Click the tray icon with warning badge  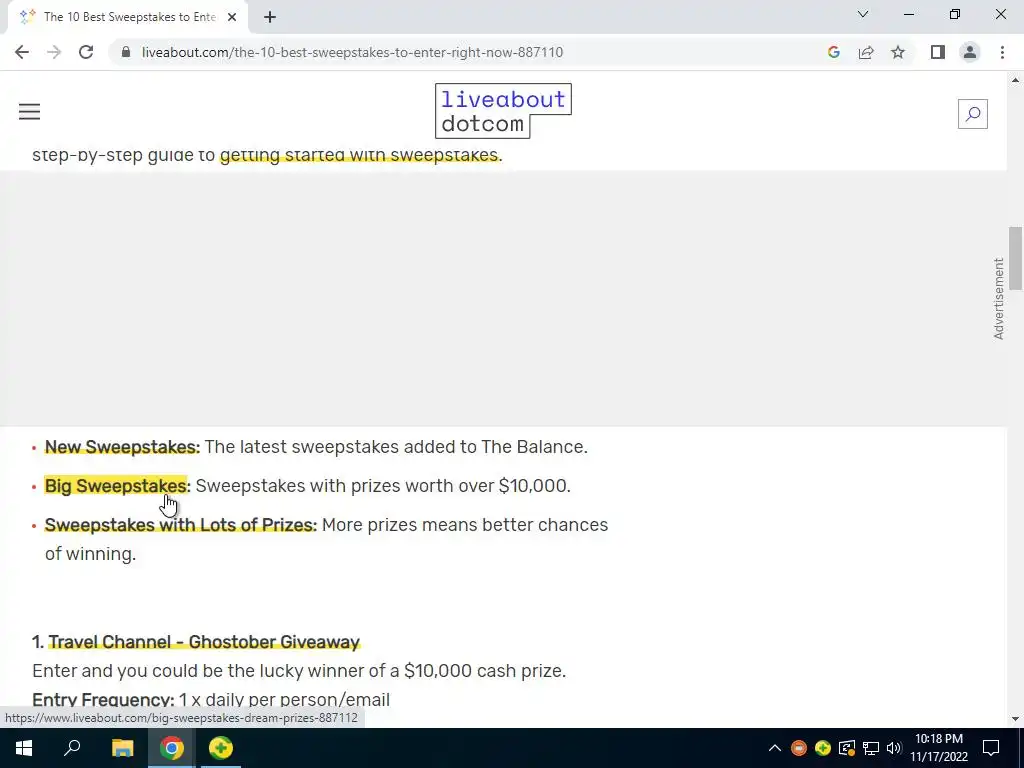847,748
